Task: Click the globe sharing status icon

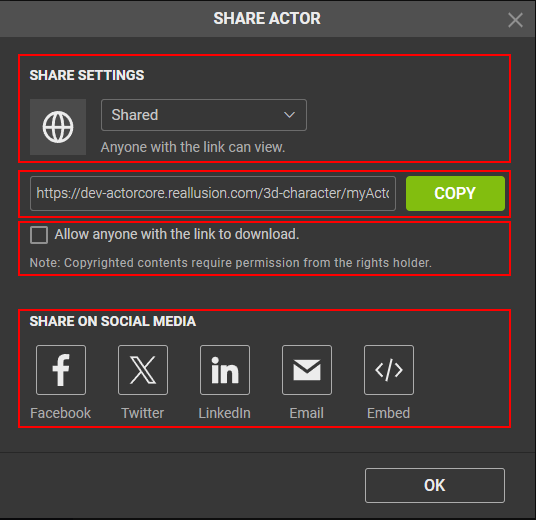Action: click(x=58, y=127)
